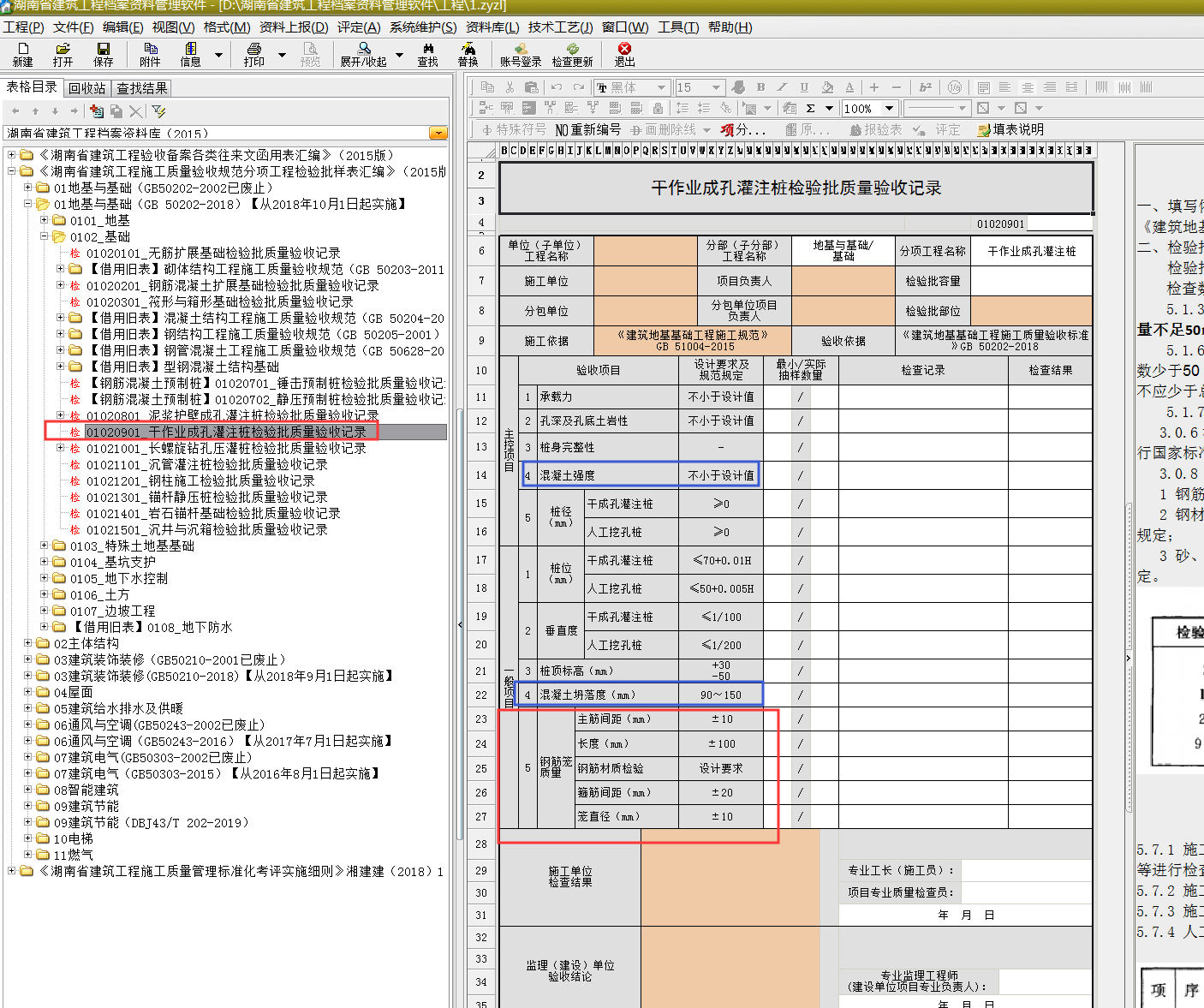Collapse the left directory panel with splitter arrow

460,624
